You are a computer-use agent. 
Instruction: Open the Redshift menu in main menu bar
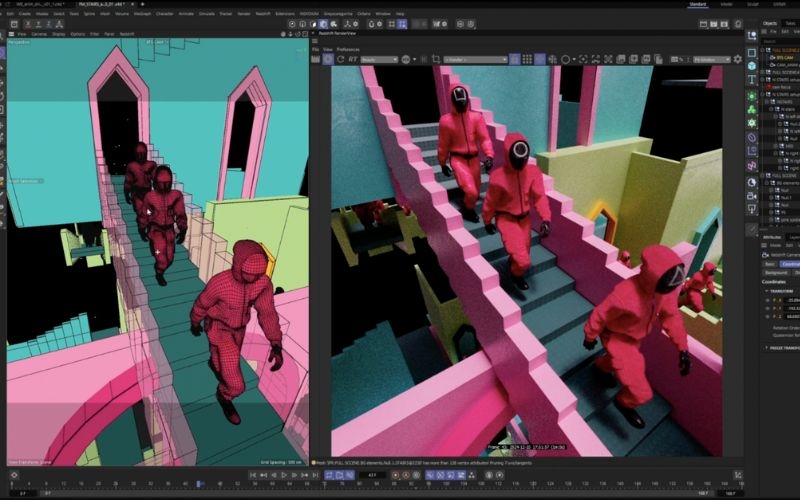pos(263,14)
